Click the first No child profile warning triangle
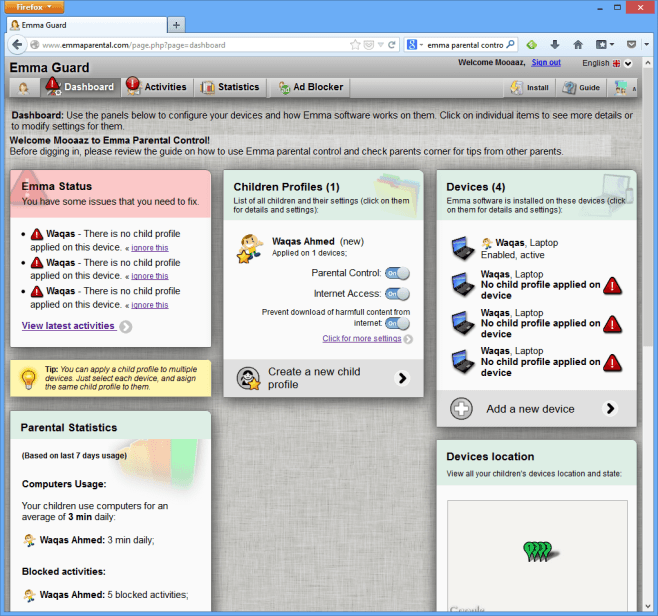The image size is (658, 616). pyautogui.click(x=612, y=285)
